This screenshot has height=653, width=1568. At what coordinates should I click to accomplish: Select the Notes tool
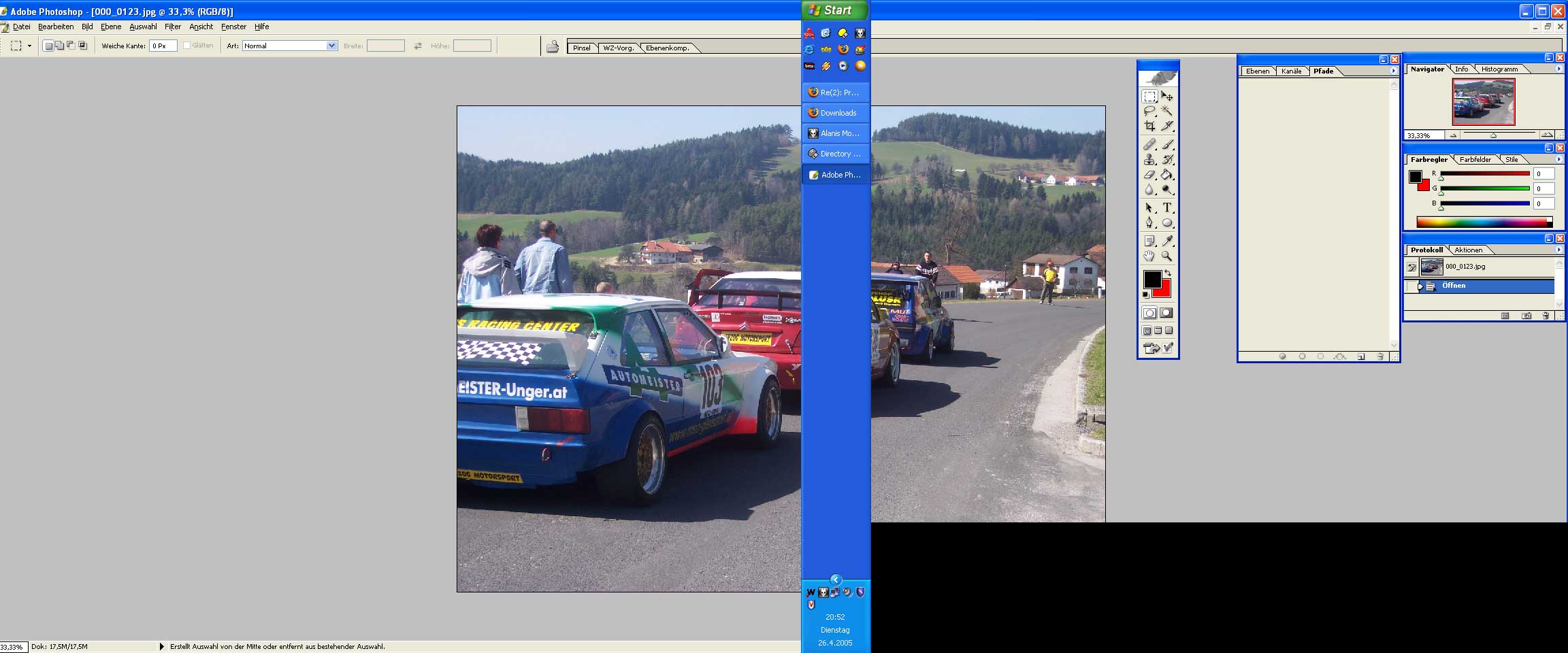(1149, 241)
